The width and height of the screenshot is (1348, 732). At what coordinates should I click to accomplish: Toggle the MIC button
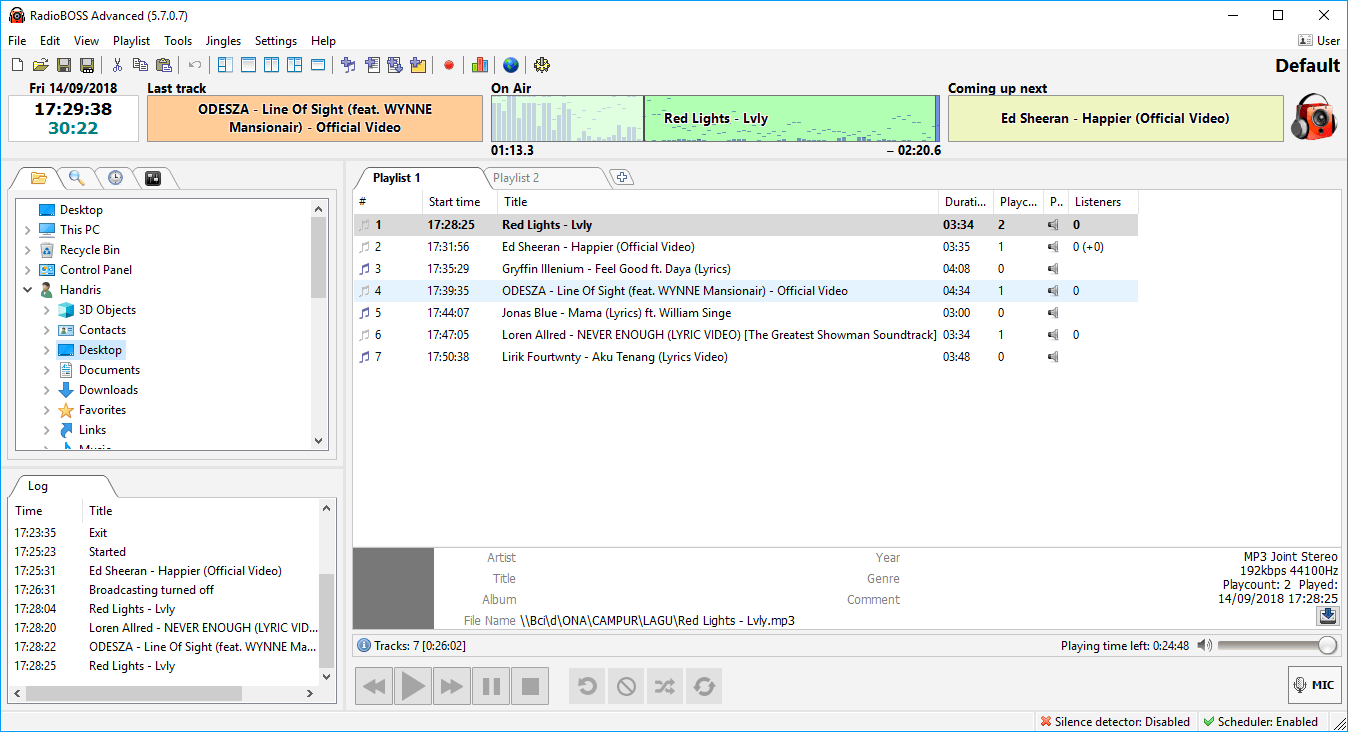point(1314,685)
